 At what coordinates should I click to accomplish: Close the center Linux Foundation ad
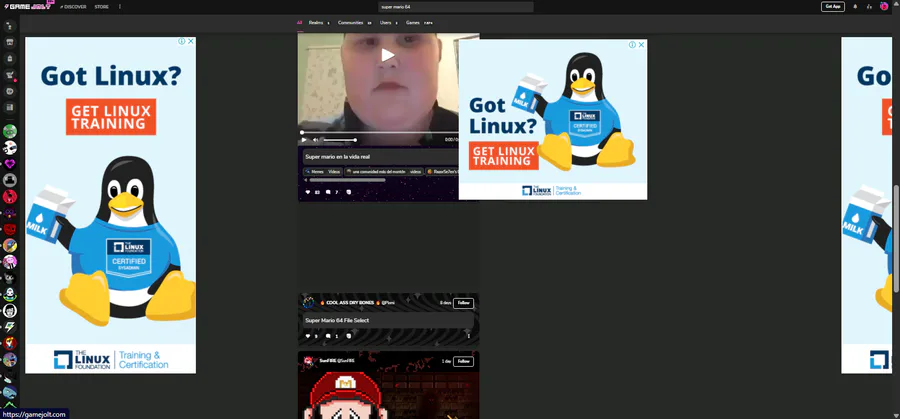(x=641, y=45)
